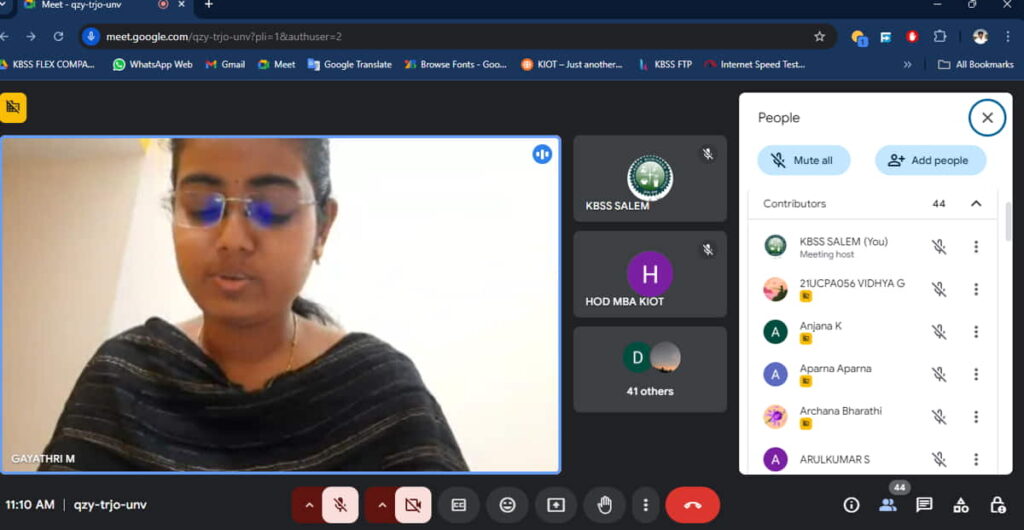Click the Anjana K participant name
1024x530 pixels.
[x=820, y=326]
